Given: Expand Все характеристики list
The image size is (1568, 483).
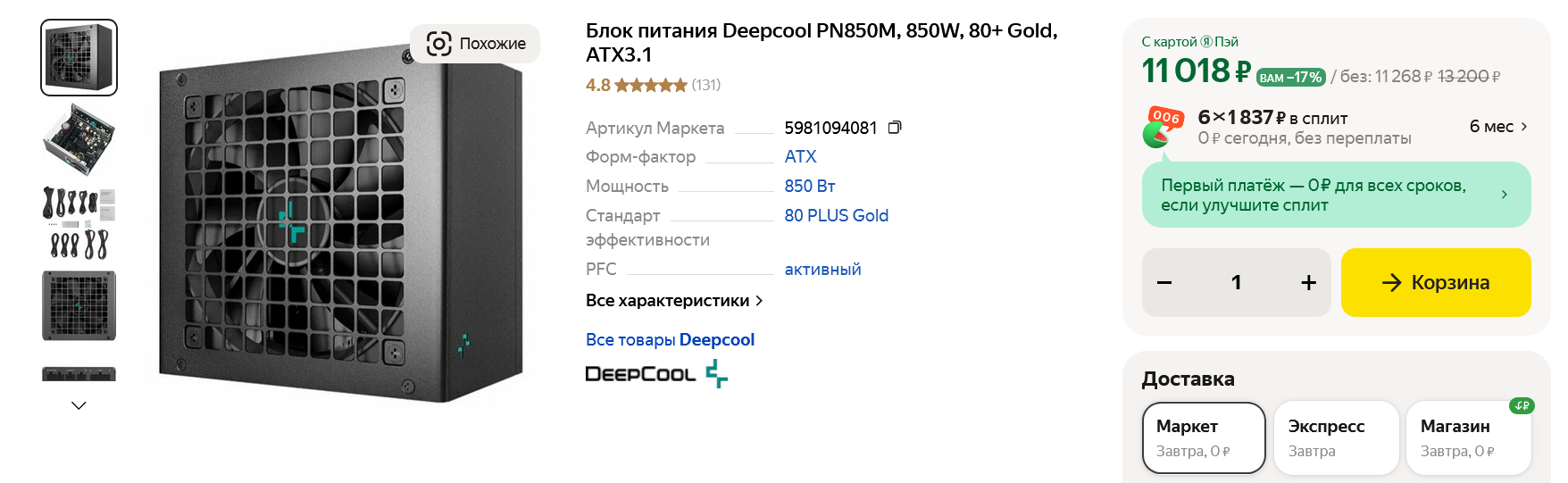Looking at the screenshot, I should coord(674,301).
